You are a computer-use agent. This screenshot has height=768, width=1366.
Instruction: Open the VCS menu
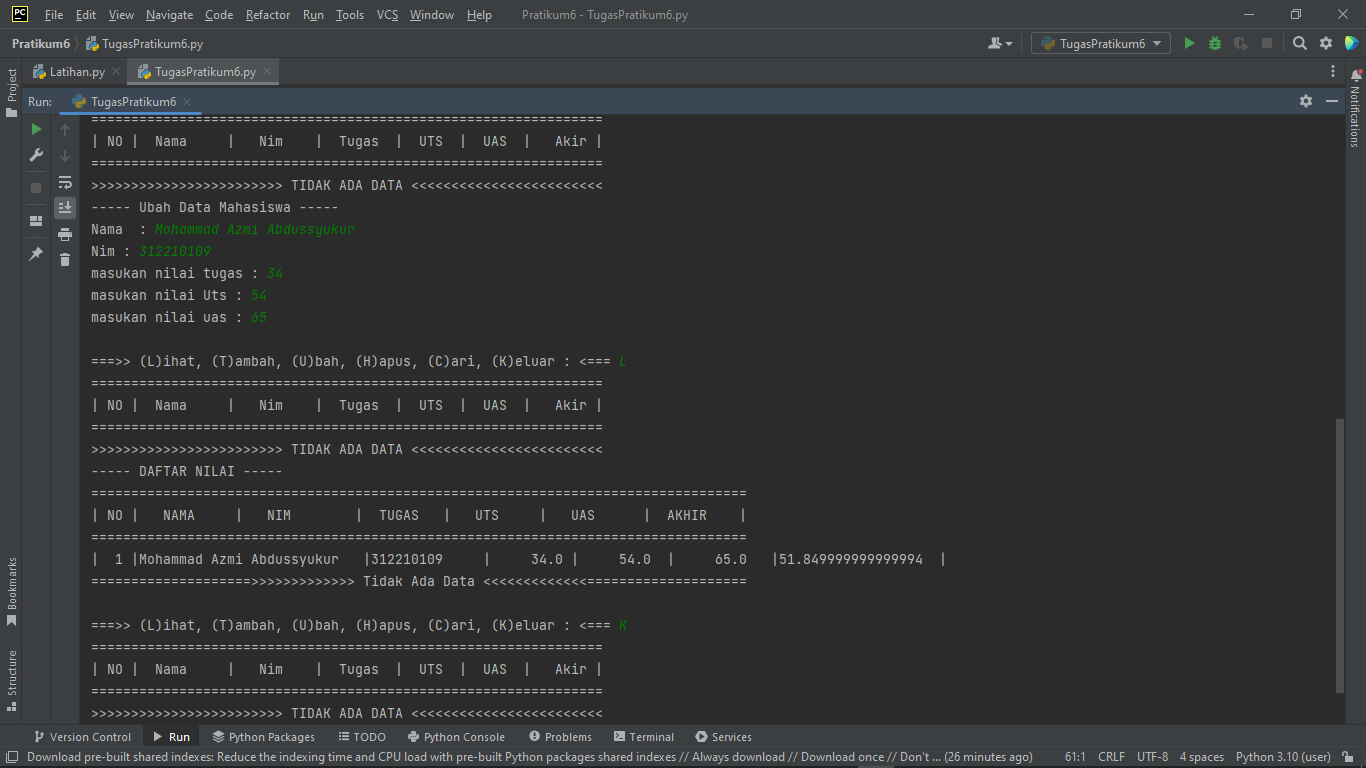(387, 15)
